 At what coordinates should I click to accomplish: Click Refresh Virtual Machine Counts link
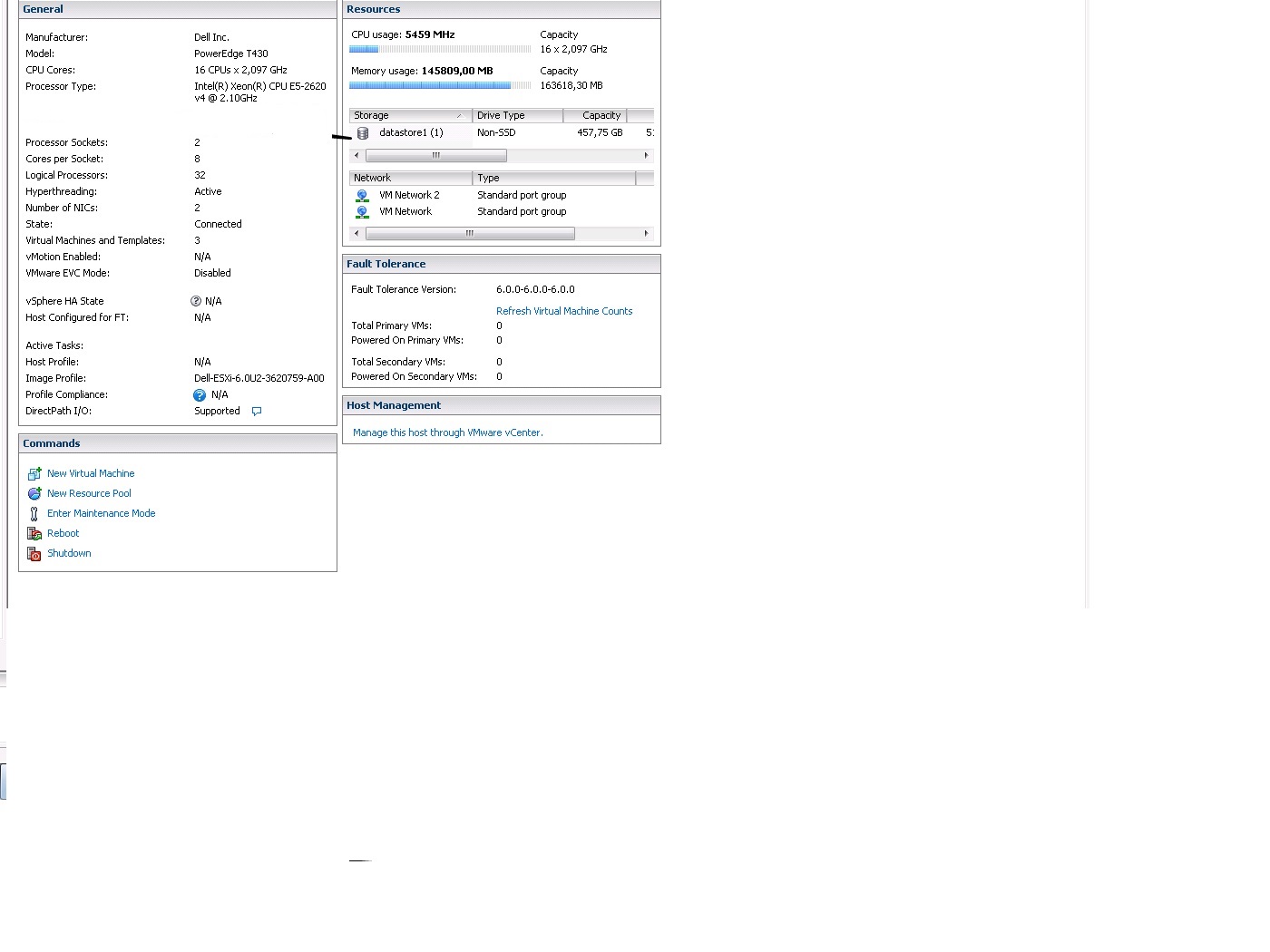(564, 311)
